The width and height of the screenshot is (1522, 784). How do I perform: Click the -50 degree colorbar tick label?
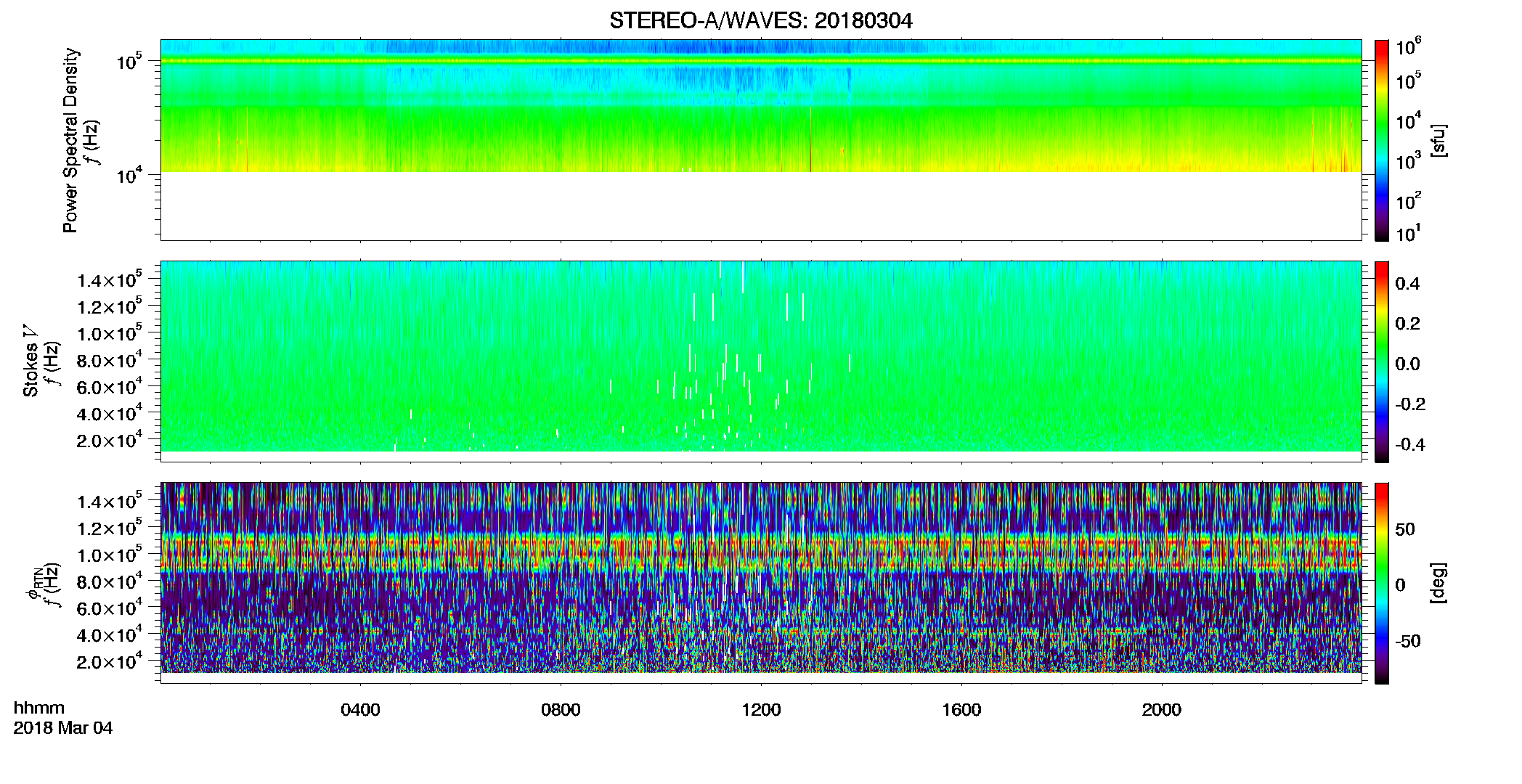coord(1408,641)
